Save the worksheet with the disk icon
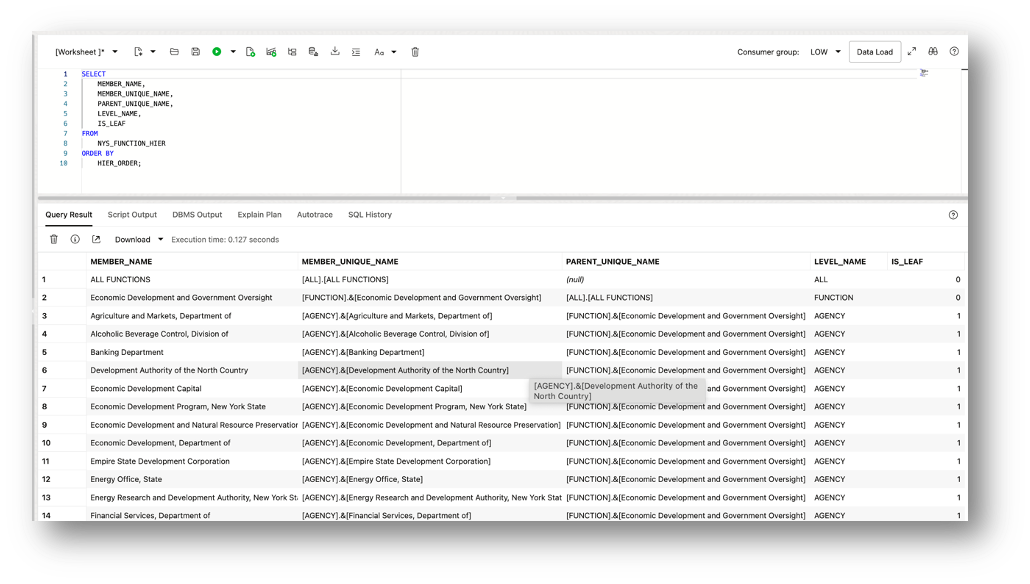 (196, 52)
